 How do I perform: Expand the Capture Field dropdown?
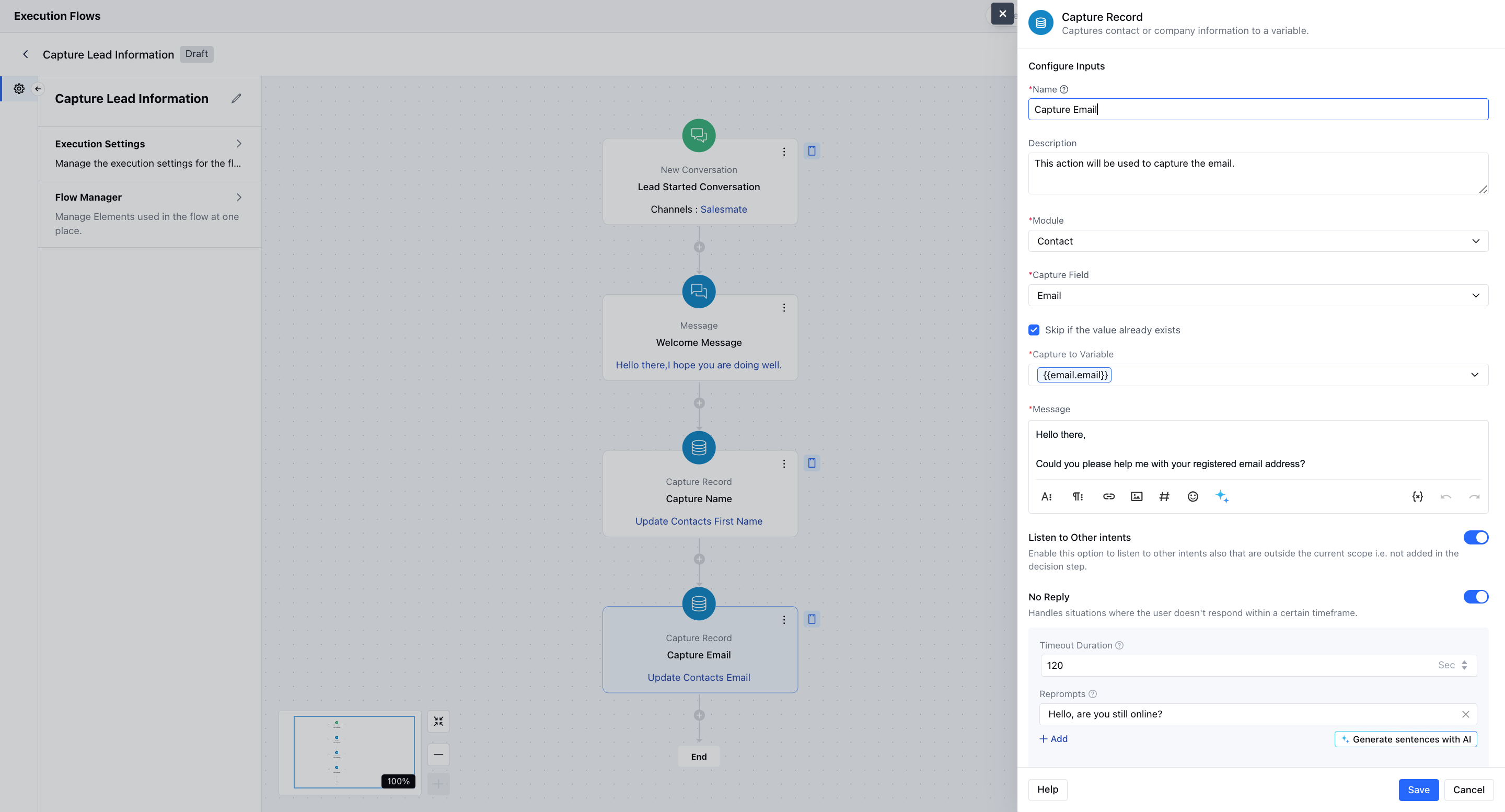tap(1257, 296)
